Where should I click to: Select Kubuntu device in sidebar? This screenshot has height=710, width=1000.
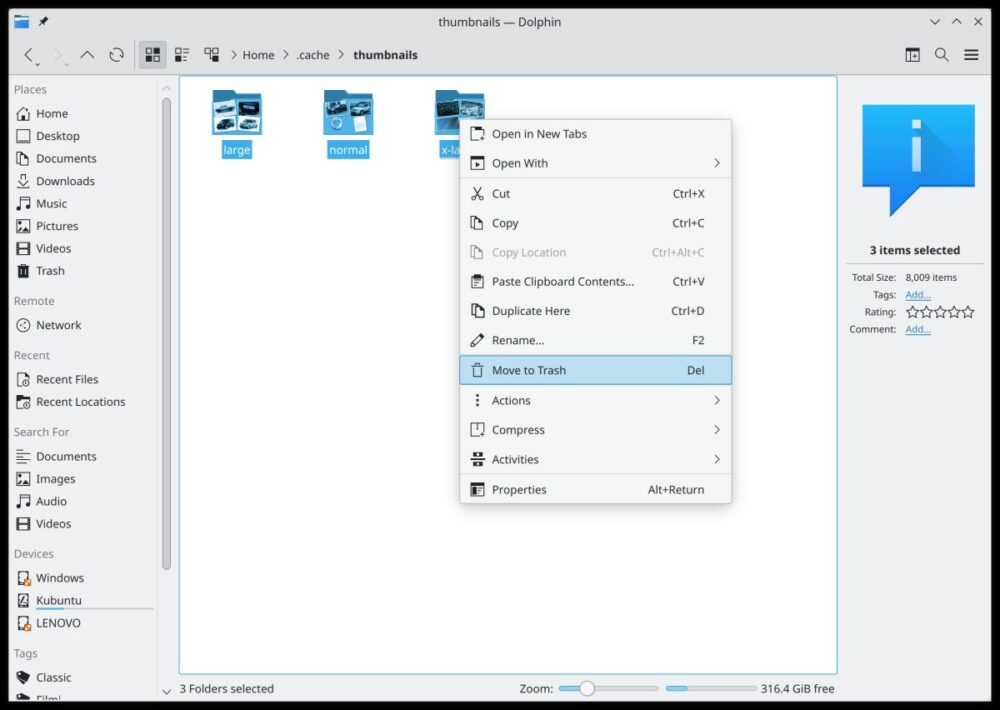[x=58, y=600]
